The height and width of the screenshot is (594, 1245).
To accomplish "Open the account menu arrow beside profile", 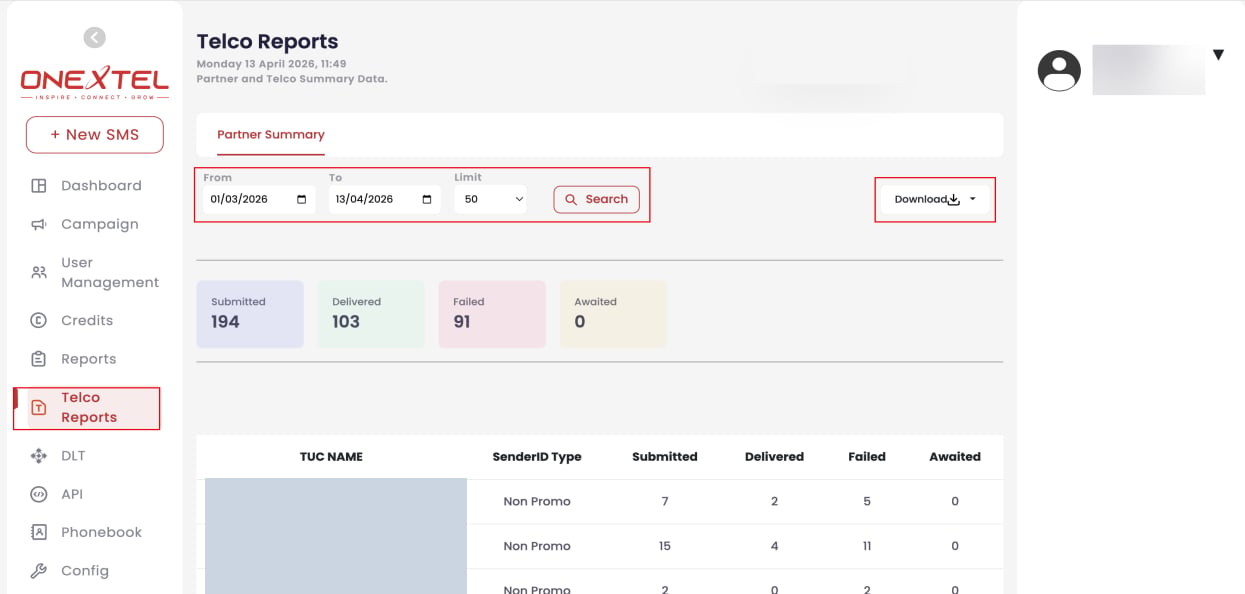I will (x=1218, y=55).
